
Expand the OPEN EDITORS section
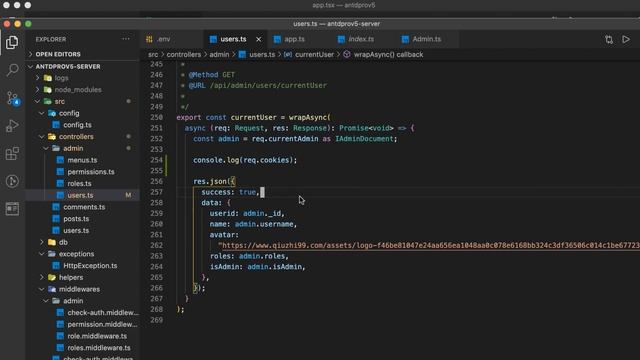point(82,54)
